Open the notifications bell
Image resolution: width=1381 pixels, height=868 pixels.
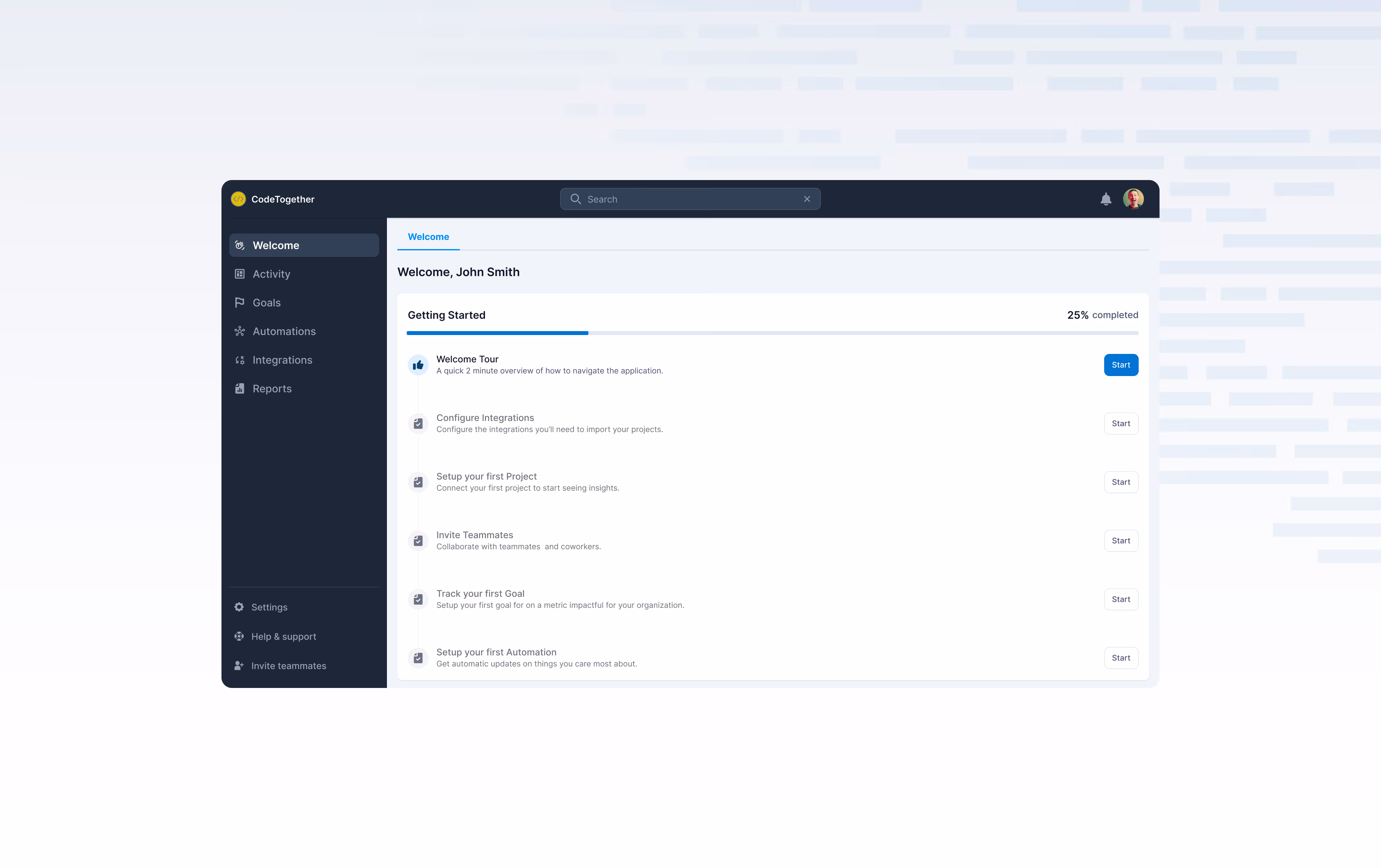pos(1106,199)
